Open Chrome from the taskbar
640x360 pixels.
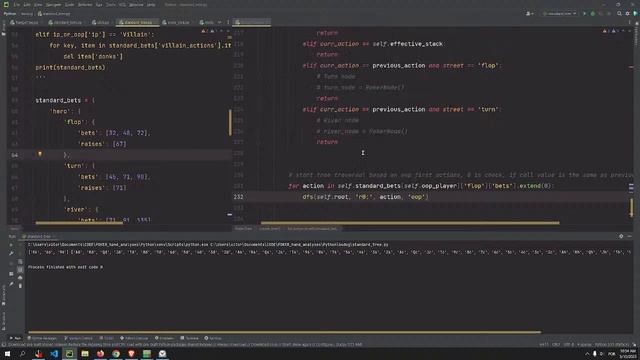pyautogui.click(x=116, y=353)
